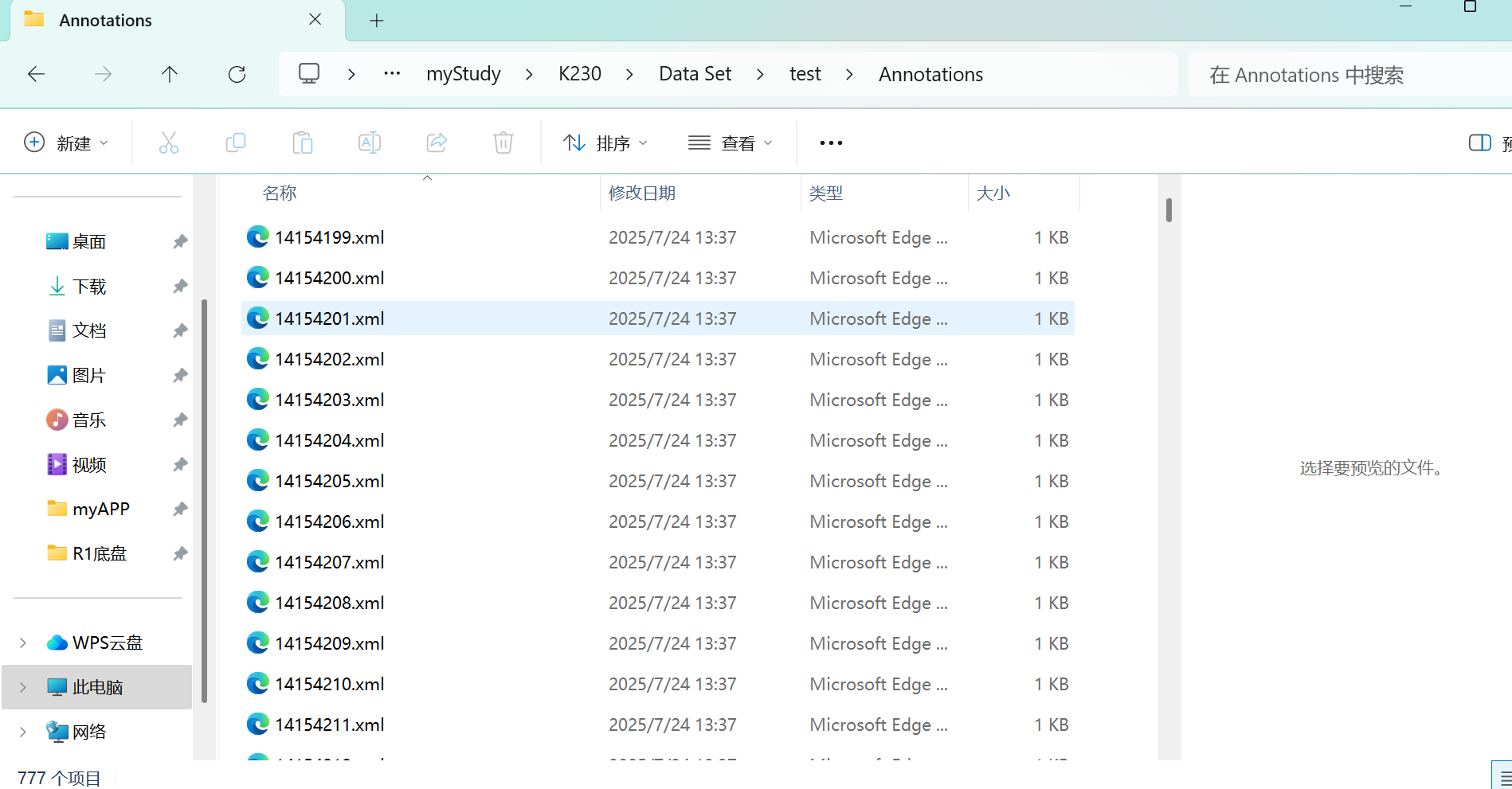Select file 14154200.xml
The image size is (1512, 789).
coord(657,278)
